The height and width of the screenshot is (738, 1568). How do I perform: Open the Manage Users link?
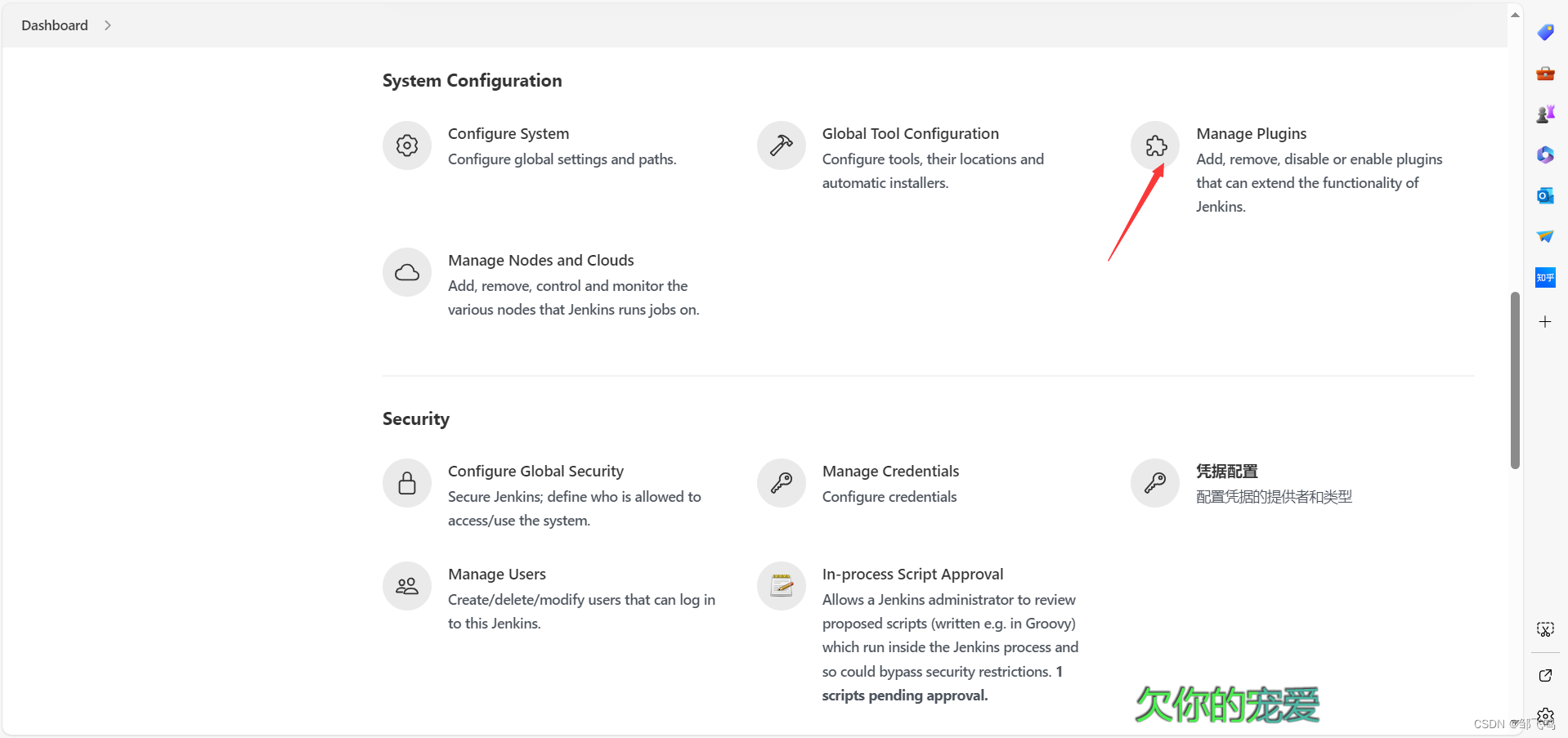coord(497,574)
